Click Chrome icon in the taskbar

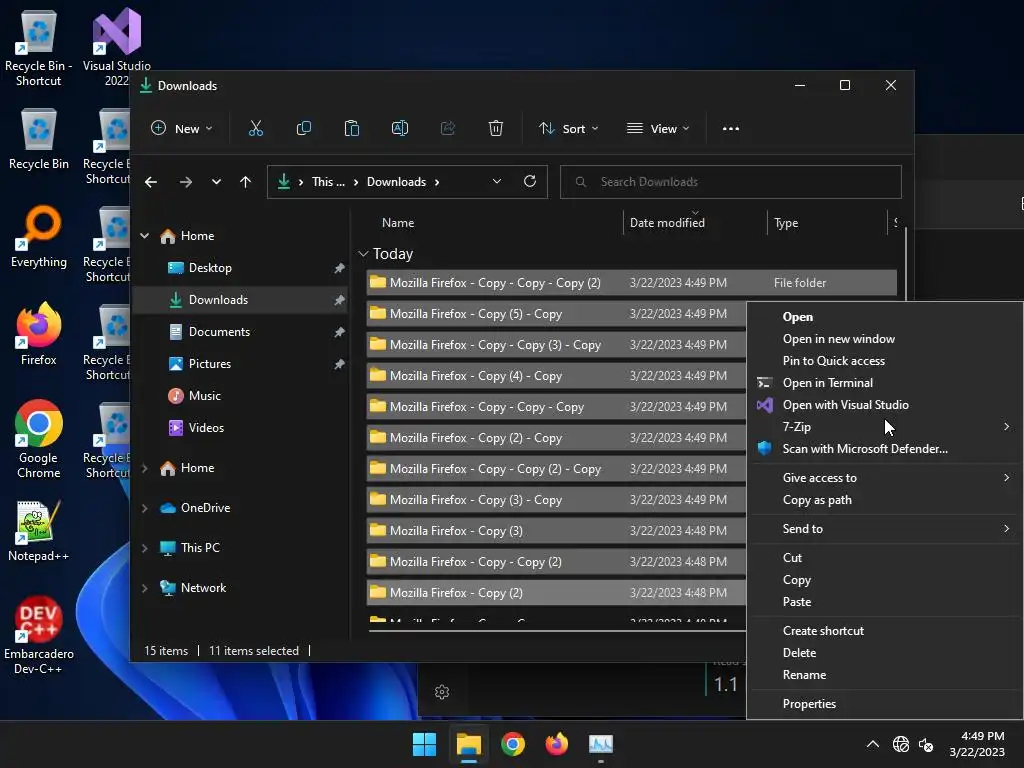coord(513,744)
